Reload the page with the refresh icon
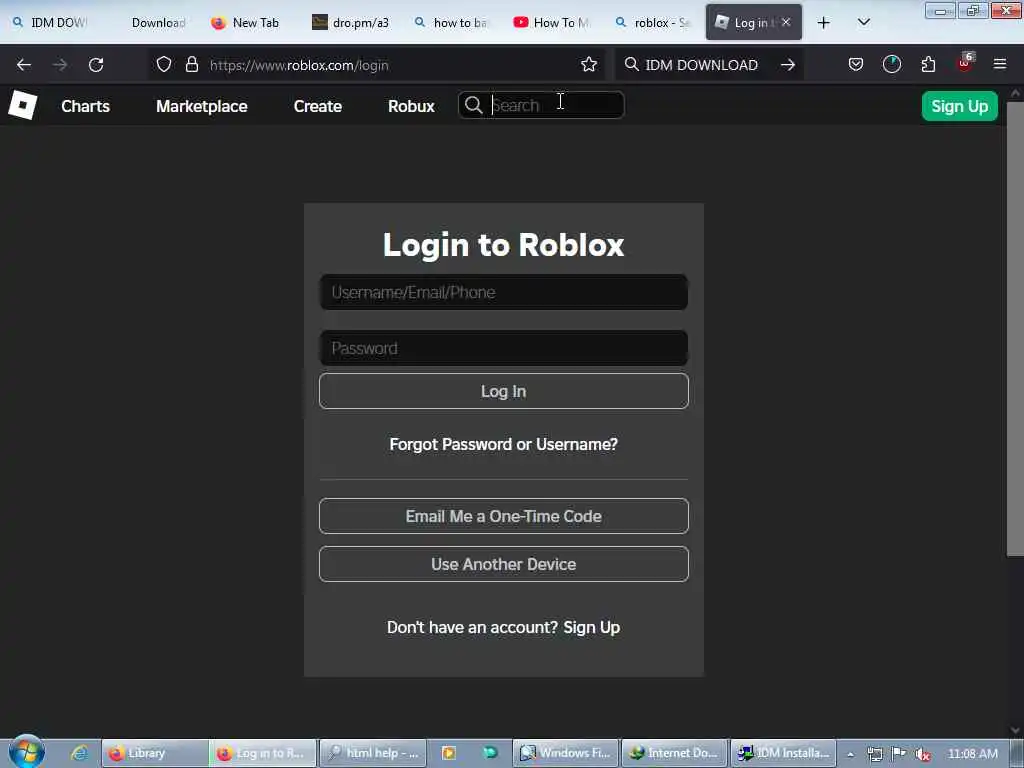 [x=96, y=65]
